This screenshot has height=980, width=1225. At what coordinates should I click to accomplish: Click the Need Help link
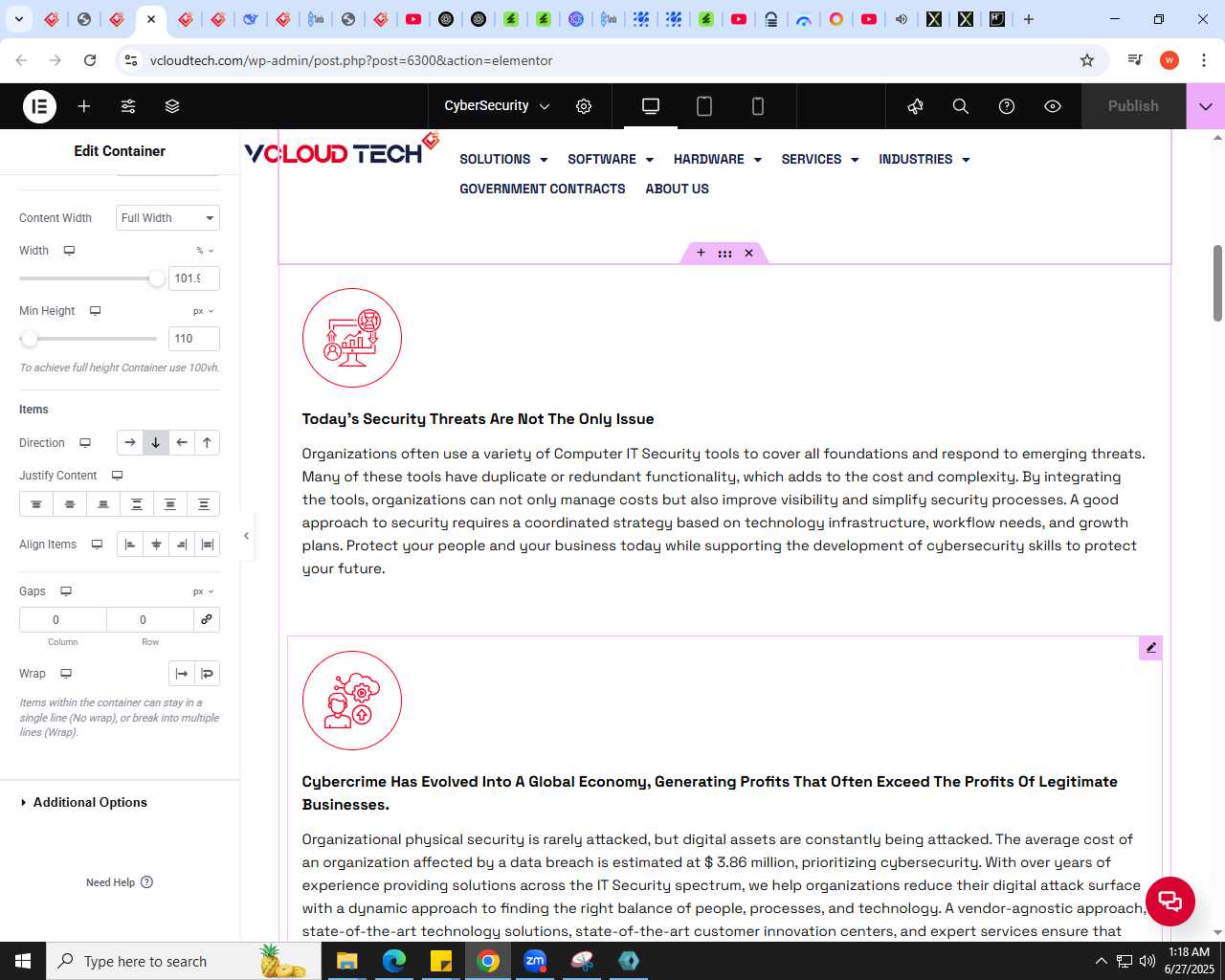pos(120,882)
